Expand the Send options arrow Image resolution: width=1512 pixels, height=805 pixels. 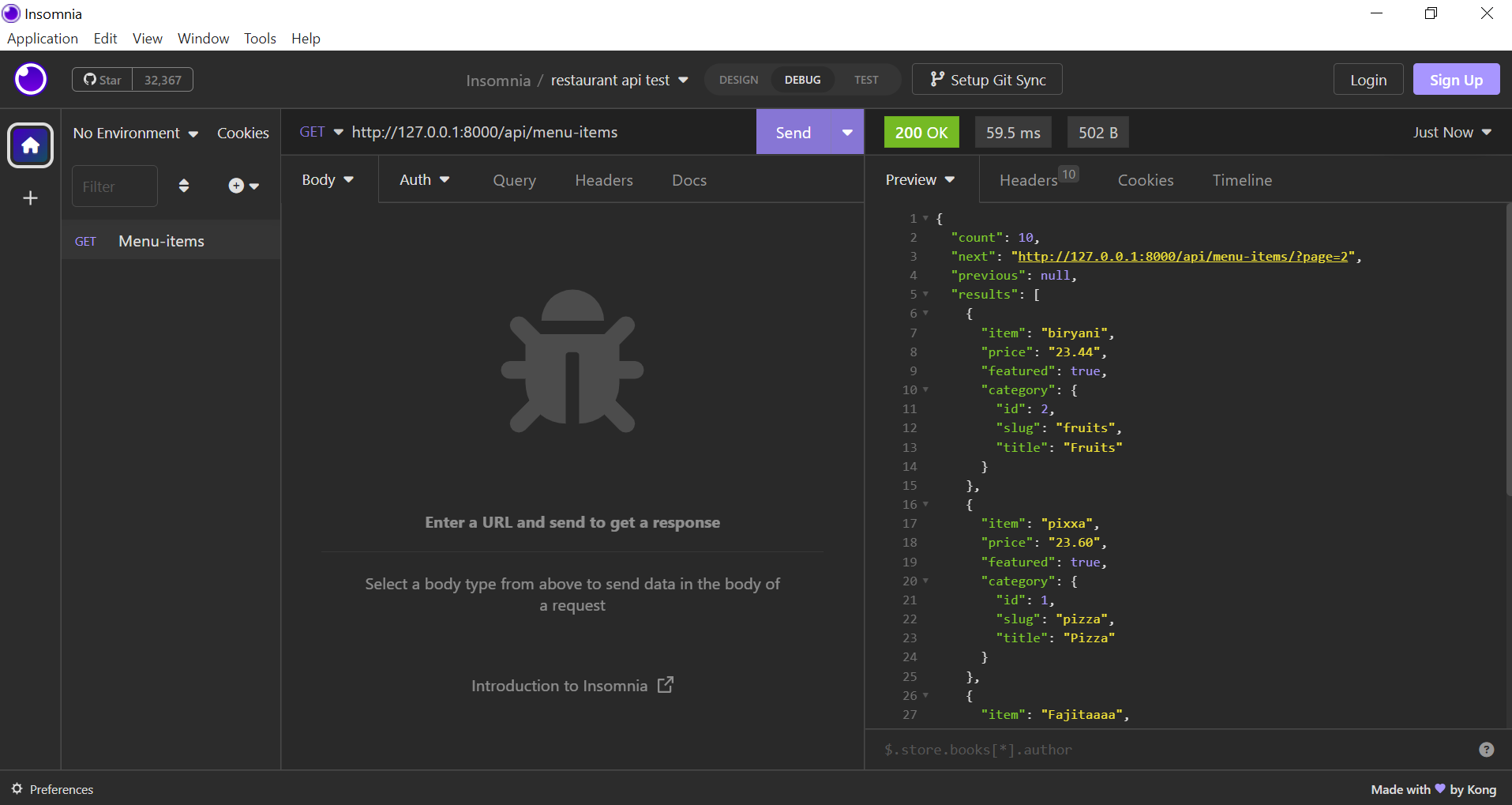[x=847, y=132]
